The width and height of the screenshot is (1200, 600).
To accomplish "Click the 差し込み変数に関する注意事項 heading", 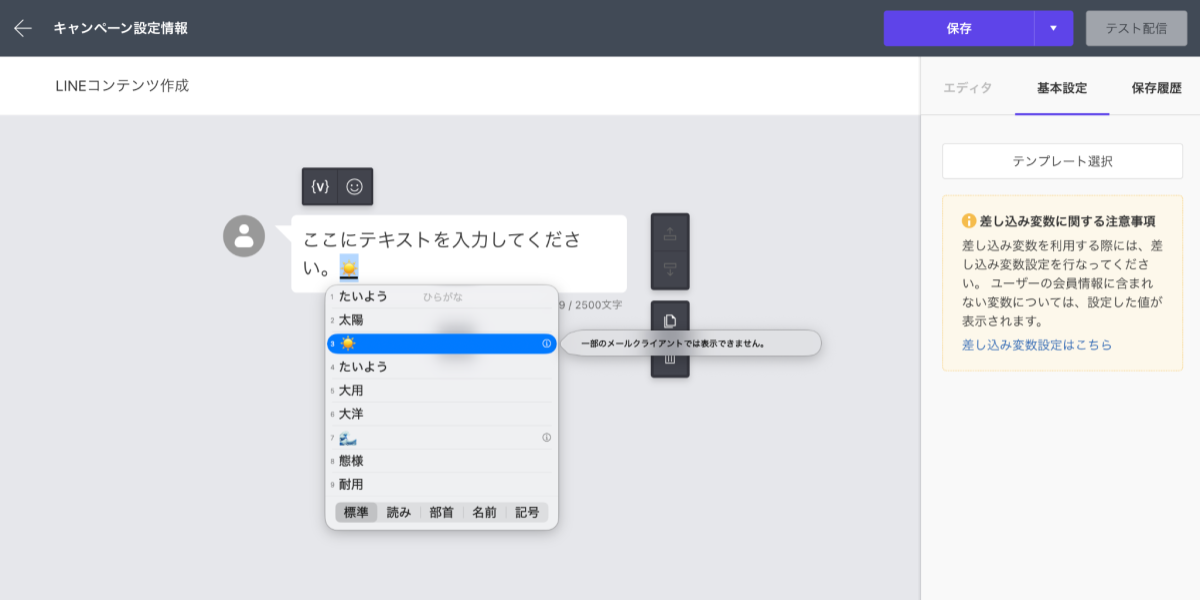I will pyautogui.click(x=1068, y=221).
